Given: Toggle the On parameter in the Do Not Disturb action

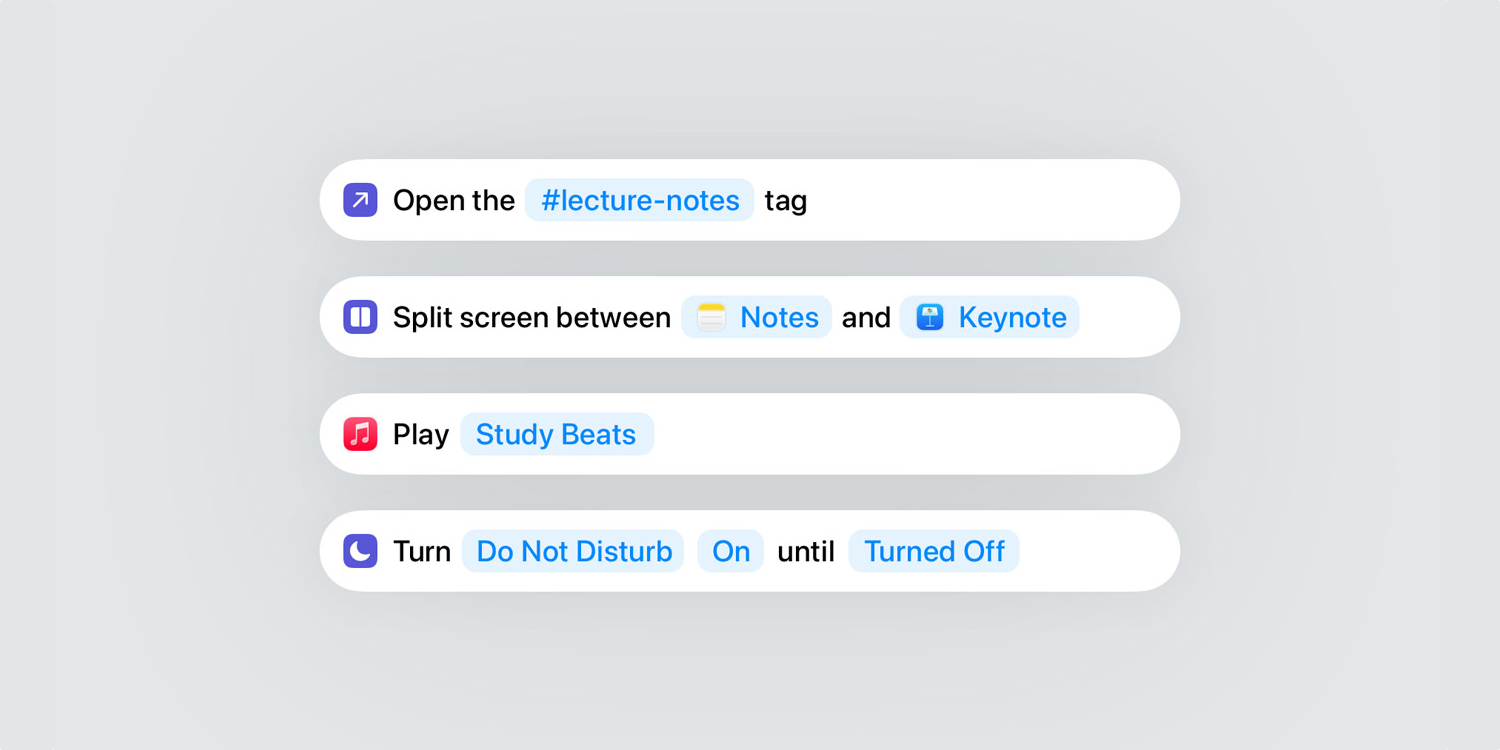Looking at the screenshot, I should [x=730, y=551].
